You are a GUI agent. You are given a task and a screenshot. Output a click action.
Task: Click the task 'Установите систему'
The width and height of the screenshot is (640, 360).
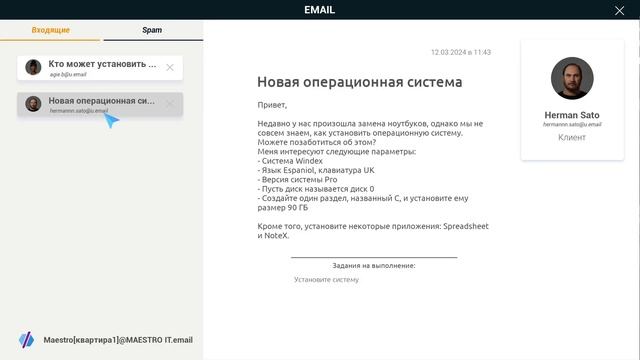pyautogui.click(x=326, y=280)
